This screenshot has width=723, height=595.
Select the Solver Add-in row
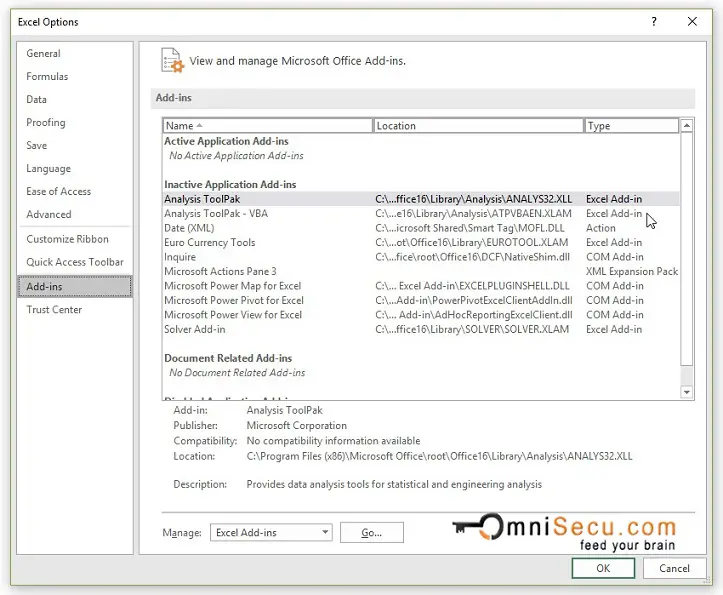pos(421,329)
